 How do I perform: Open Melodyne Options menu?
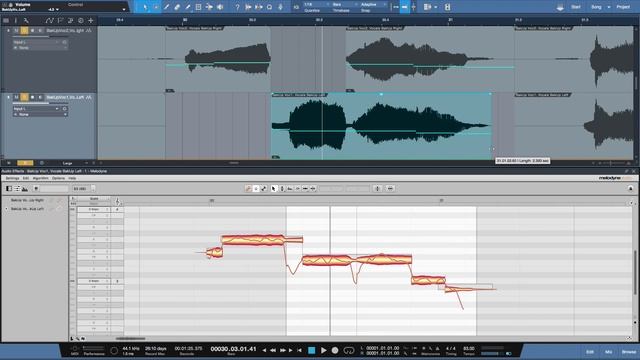(58, 178)
